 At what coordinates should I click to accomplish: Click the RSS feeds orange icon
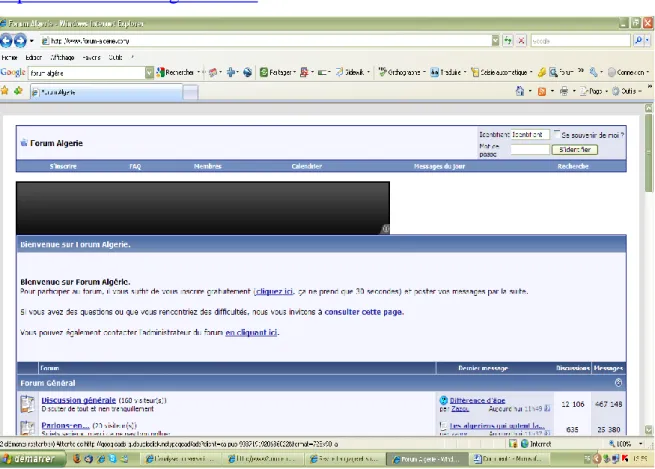tap(542, 91)
